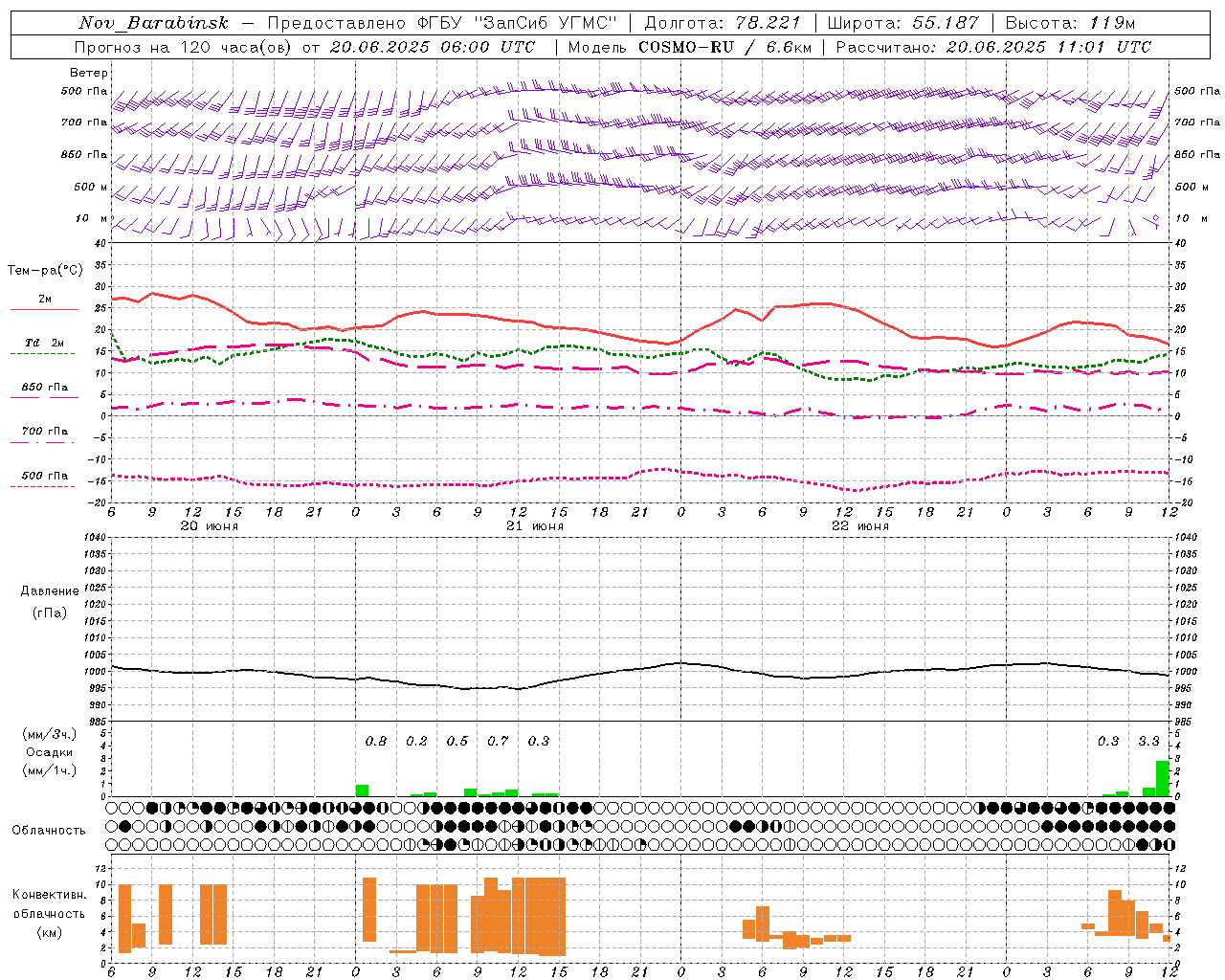Click the 3.3 precipitation value
The height and width of the screenshot is (980, 1225).
1148,741
